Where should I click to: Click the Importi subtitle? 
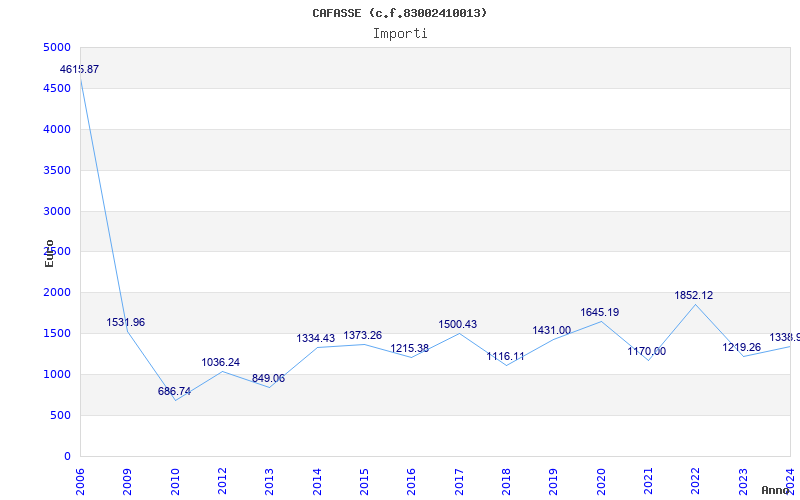(x=400, y=34)
